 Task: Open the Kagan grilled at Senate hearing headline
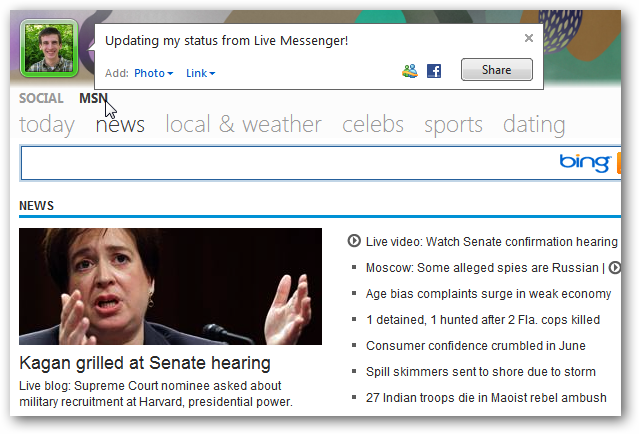(145, 363)
